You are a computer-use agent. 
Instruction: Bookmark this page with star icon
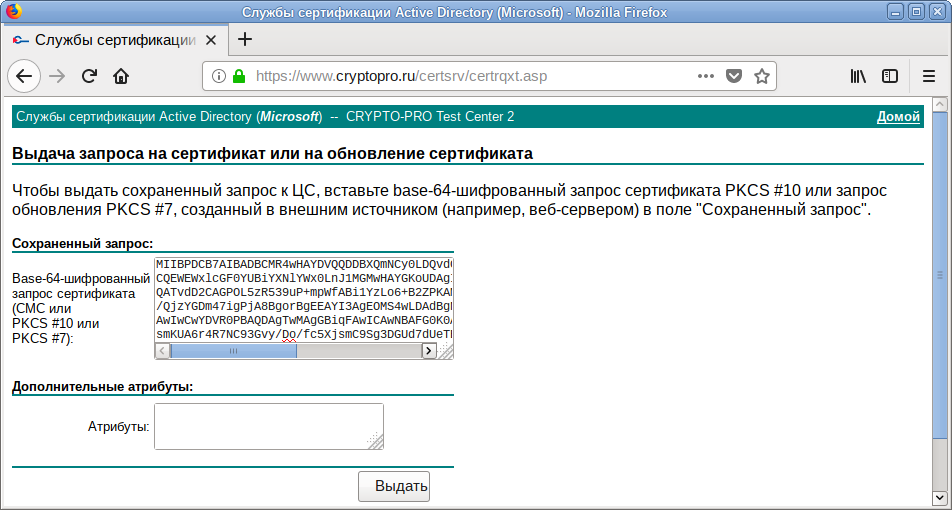click(761, 76)
